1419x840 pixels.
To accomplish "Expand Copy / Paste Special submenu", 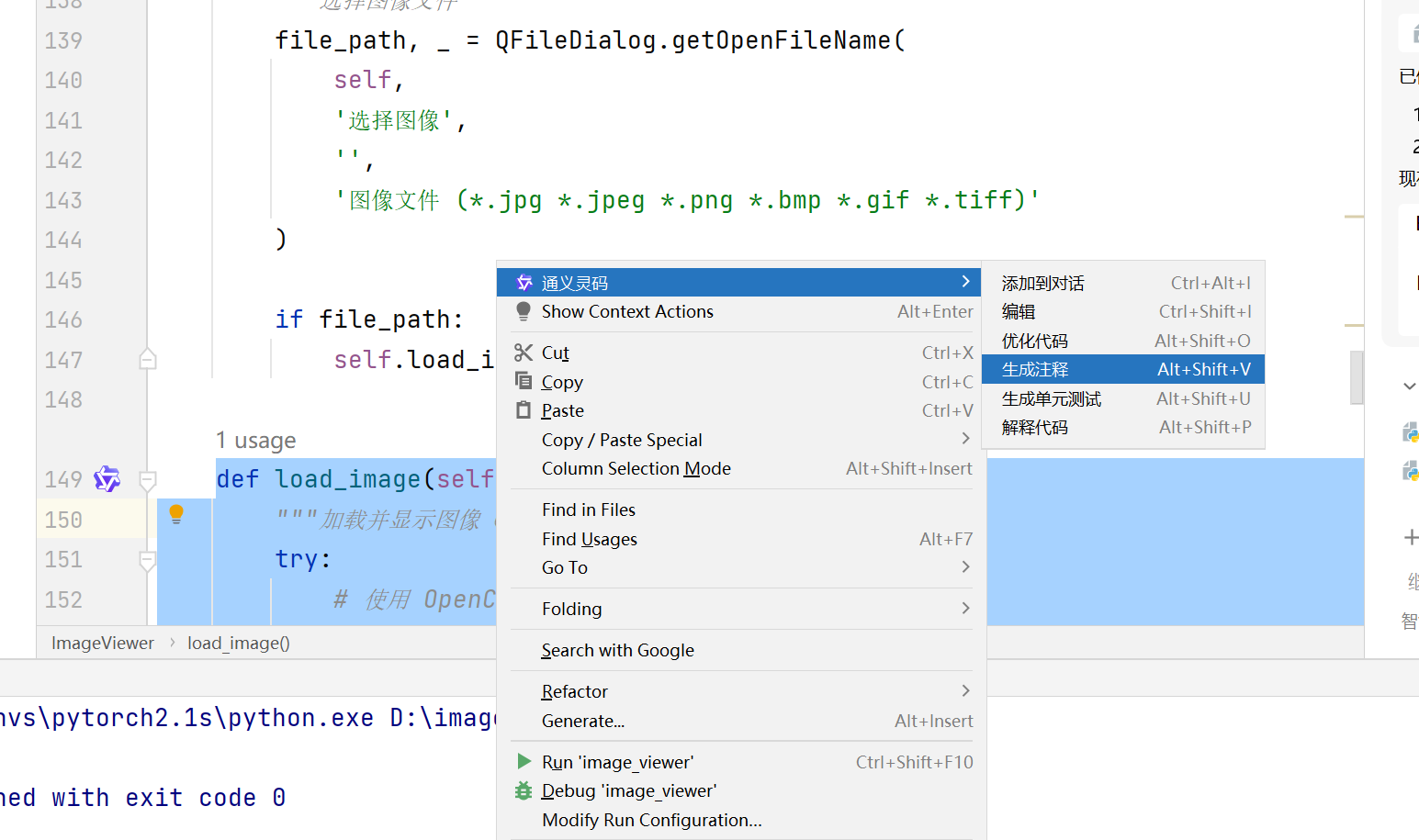I will click(741, 440).
